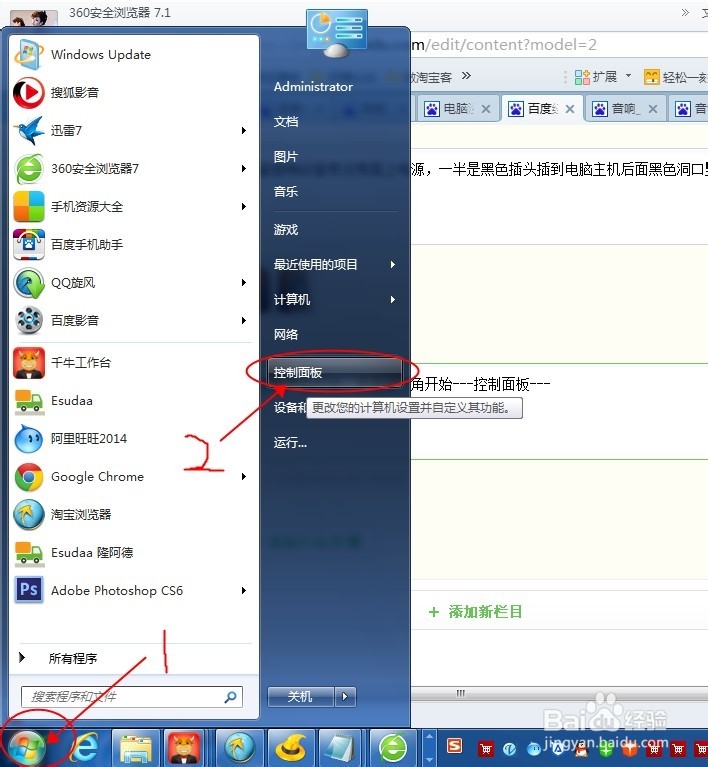Open 控制面板
Viewport: 708px width, 767px height.
[335, 373]
